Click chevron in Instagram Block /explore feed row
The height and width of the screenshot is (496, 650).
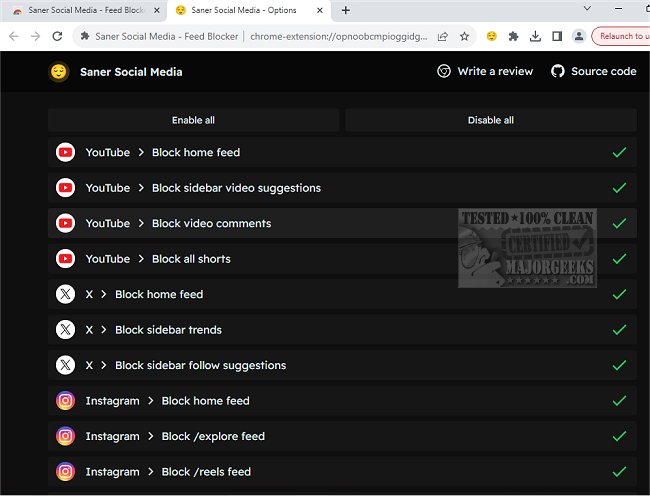point(150,436)
